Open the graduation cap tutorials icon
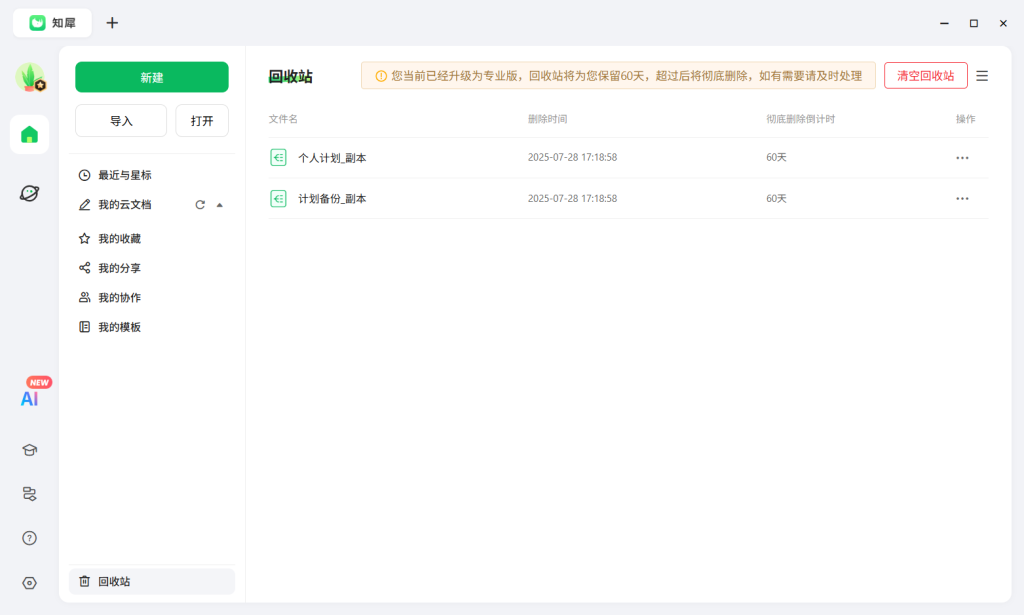 (29, 450)
